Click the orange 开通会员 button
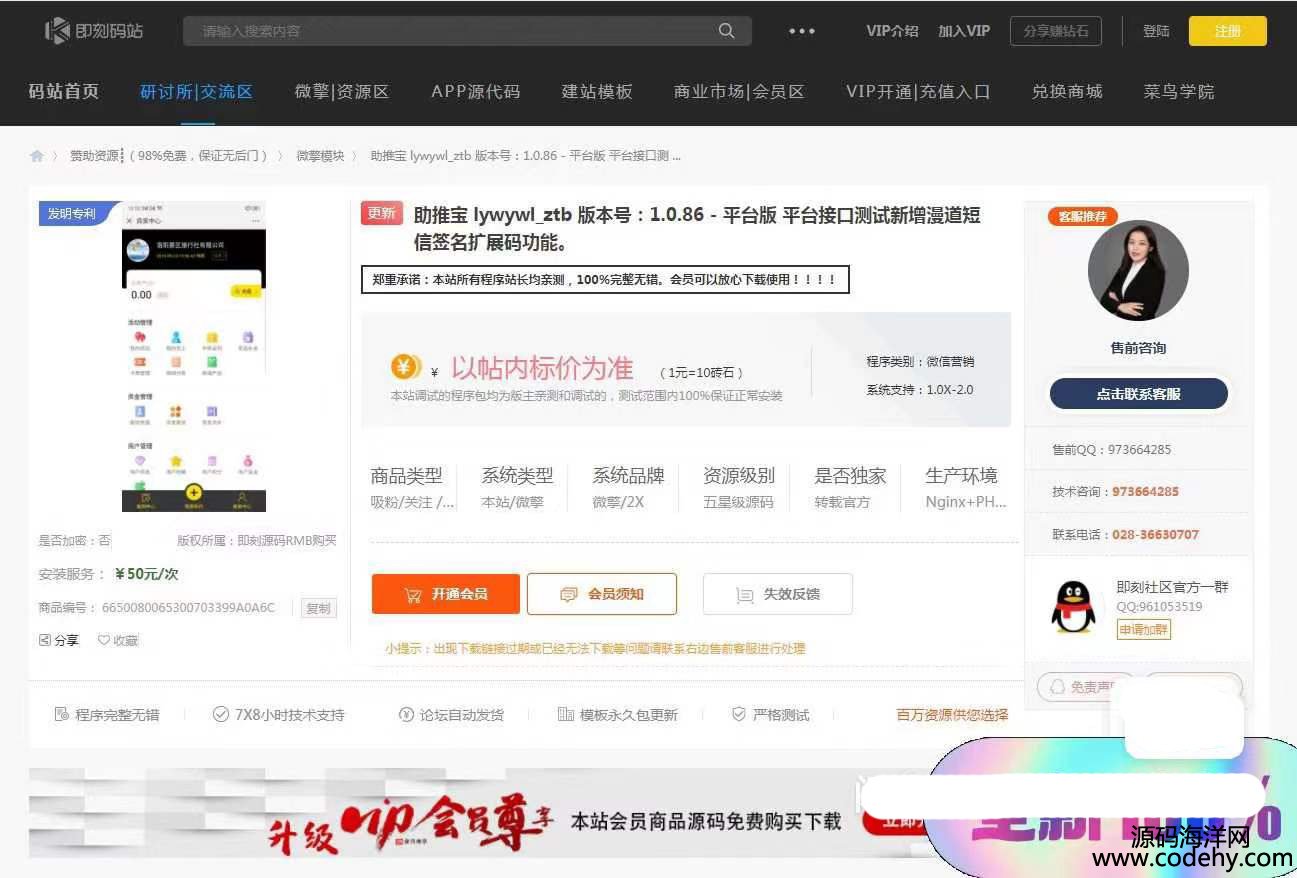Viewport: 1297px width, 878px height. 446,594
